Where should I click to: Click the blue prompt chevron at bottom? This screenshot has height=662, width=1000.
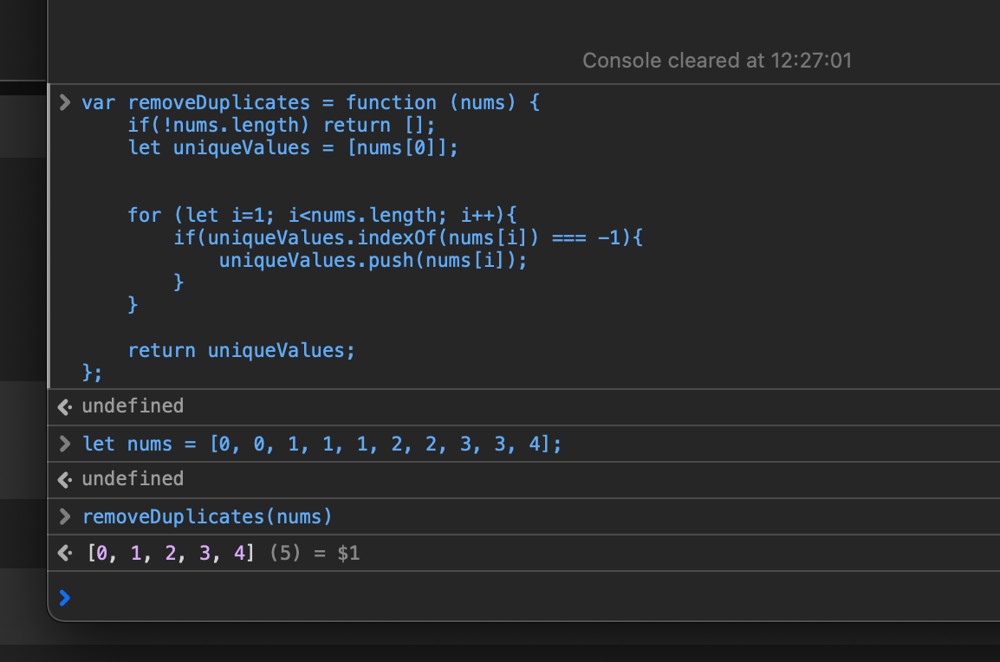[64, 598]
